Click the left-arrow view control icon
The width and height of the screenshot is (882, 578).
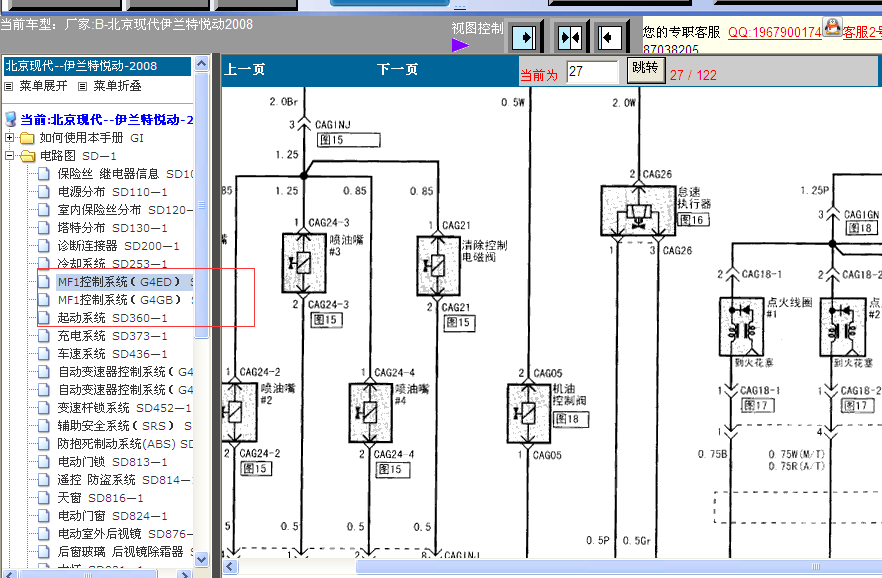click(x=609, y=38)
